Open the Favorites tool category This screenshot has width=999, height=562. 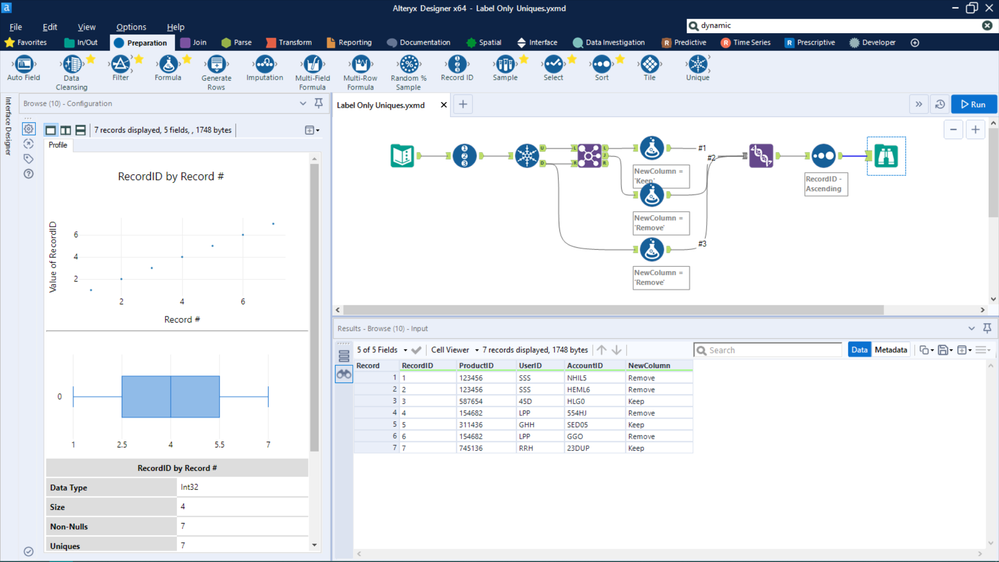pos(25,43)
